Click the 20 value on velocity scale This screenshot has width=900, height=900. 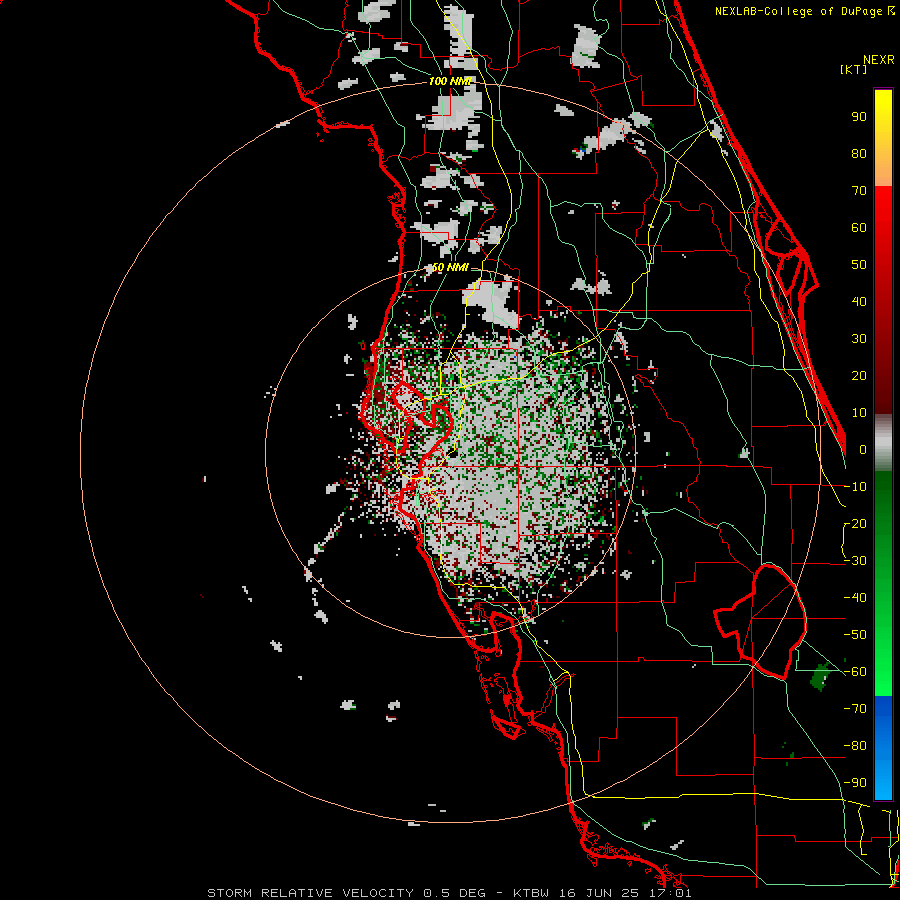tap(859, 376)
